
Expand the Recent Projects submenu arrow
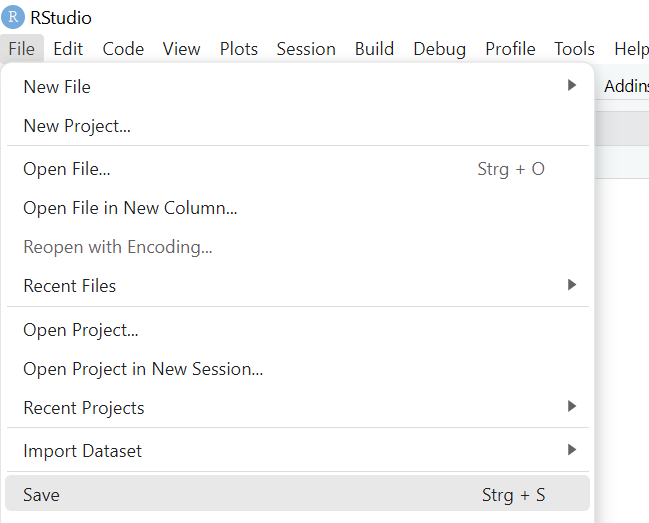(572, 406)
